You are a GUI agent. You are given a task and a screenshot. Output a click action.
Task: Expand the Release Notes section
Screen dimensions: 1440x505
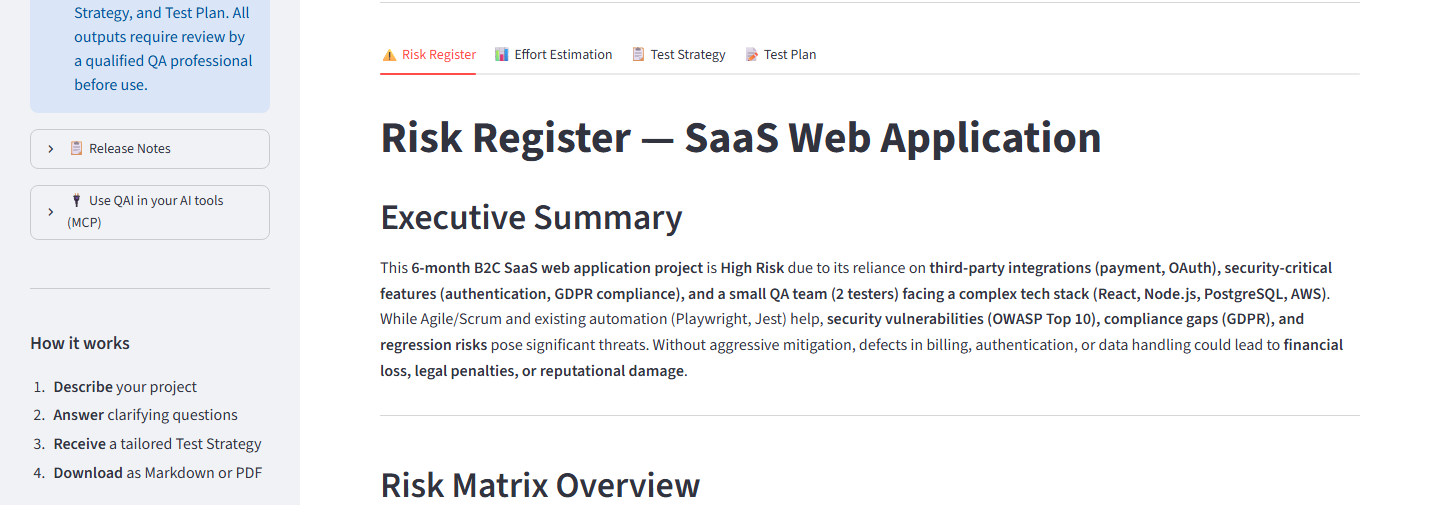point(150,149)
